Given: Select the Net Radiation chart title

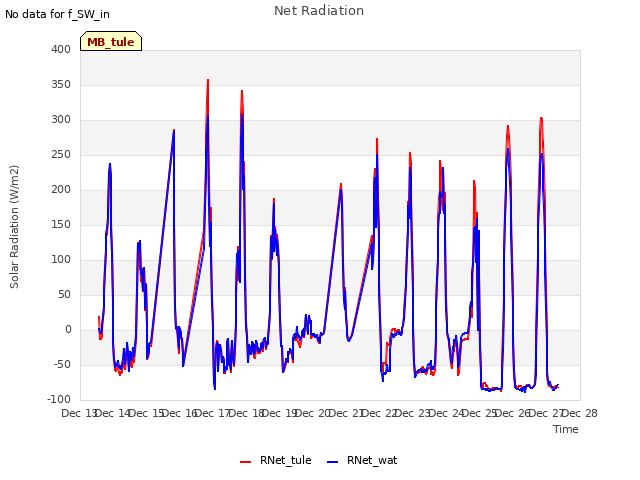Looking at the screenshot, I should coord(319,11).
